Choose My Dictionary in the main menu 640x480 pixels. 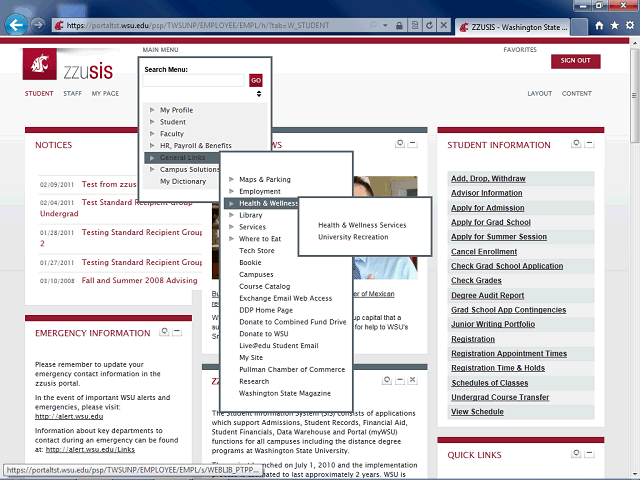[x=183, y=181]
